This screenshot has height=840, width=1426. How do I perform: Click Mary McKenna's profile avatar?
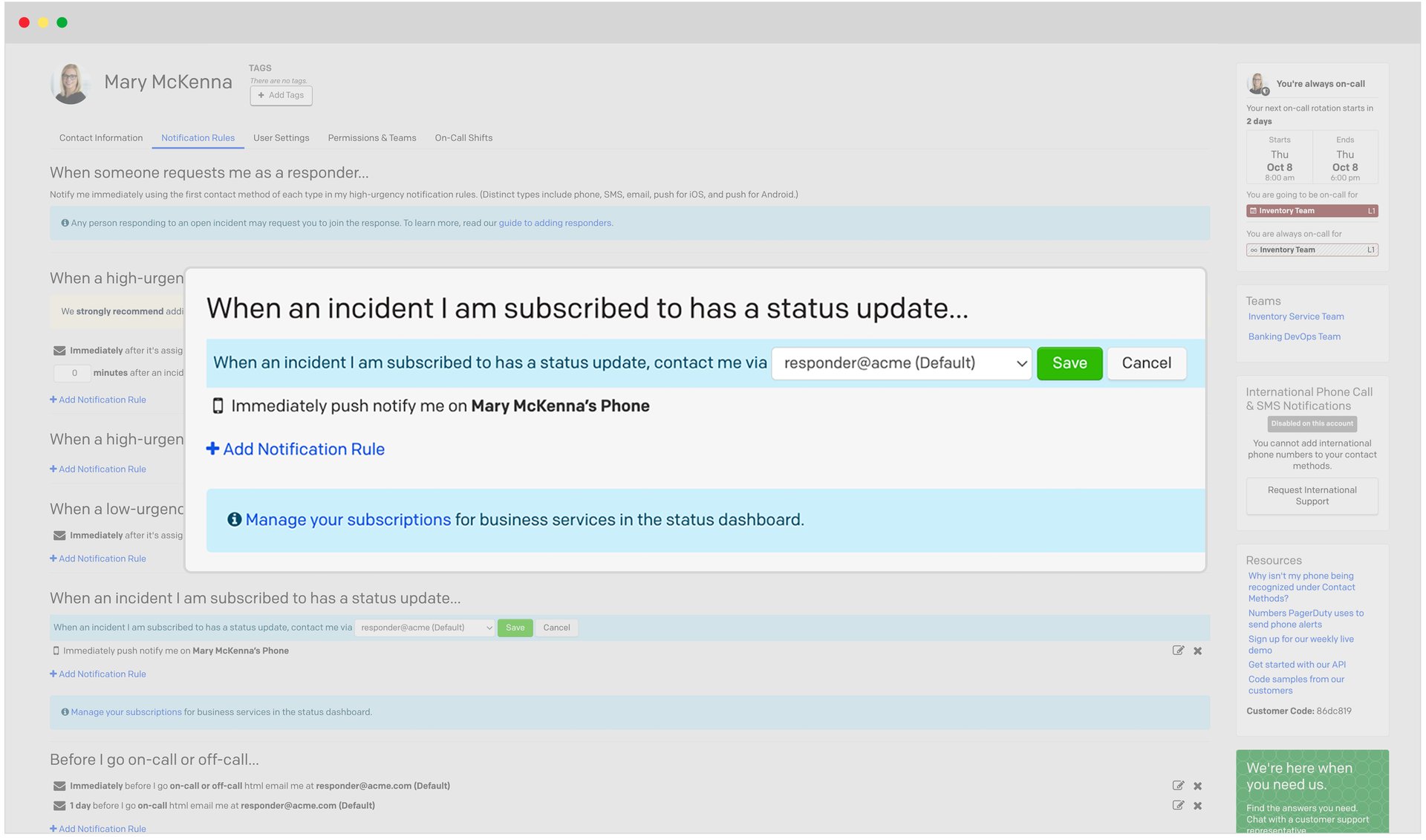click(71, 83)
